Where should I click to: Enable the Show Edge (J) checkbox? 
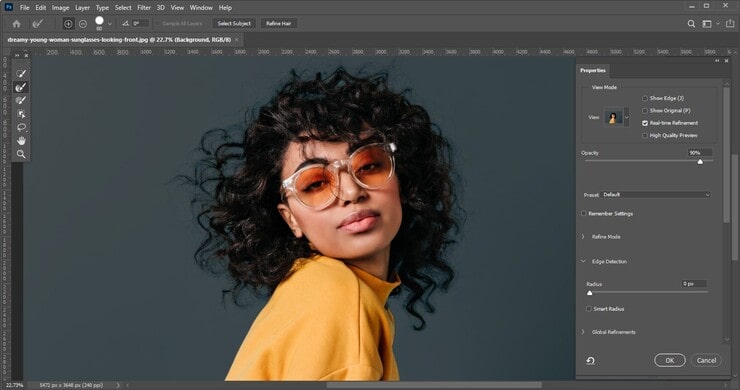(645, 98)
